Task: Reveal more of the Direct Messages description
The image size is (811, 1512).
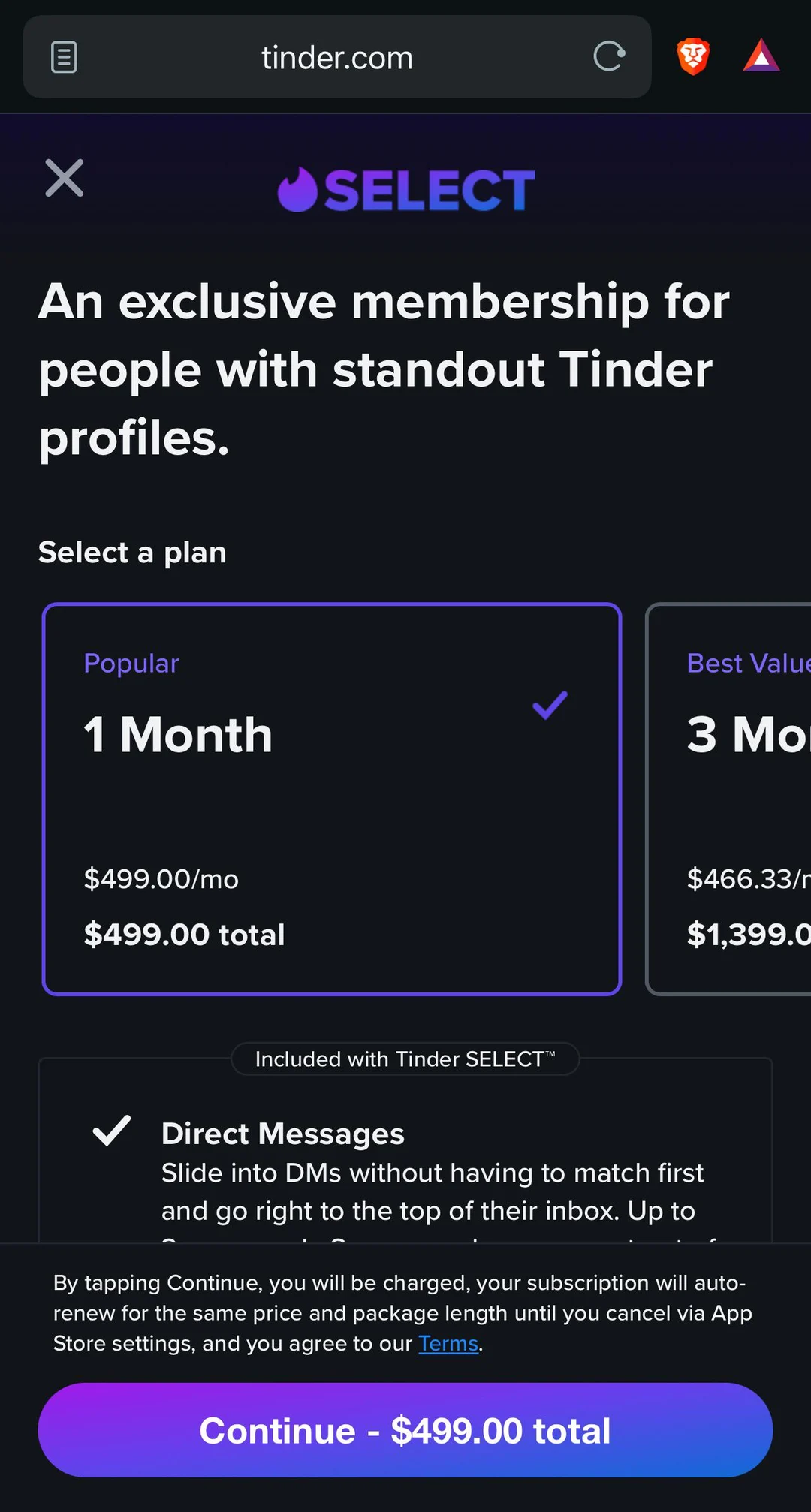Action: tap(432, 1191)
